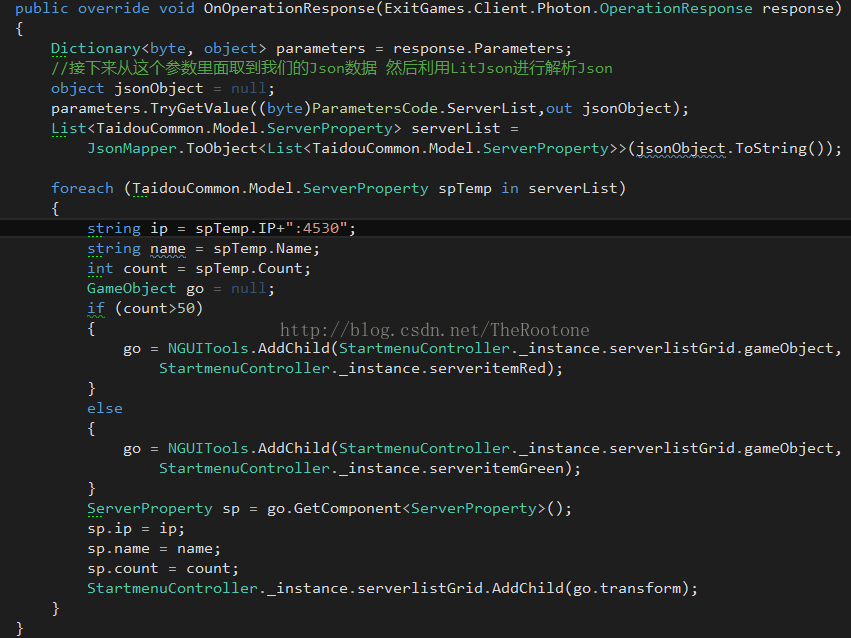Image resolution: width=851 pixels, height=638 pixels.
Task: Click 'spTemp.Count' in the count assignment
Action: click(x=249, y=269)
